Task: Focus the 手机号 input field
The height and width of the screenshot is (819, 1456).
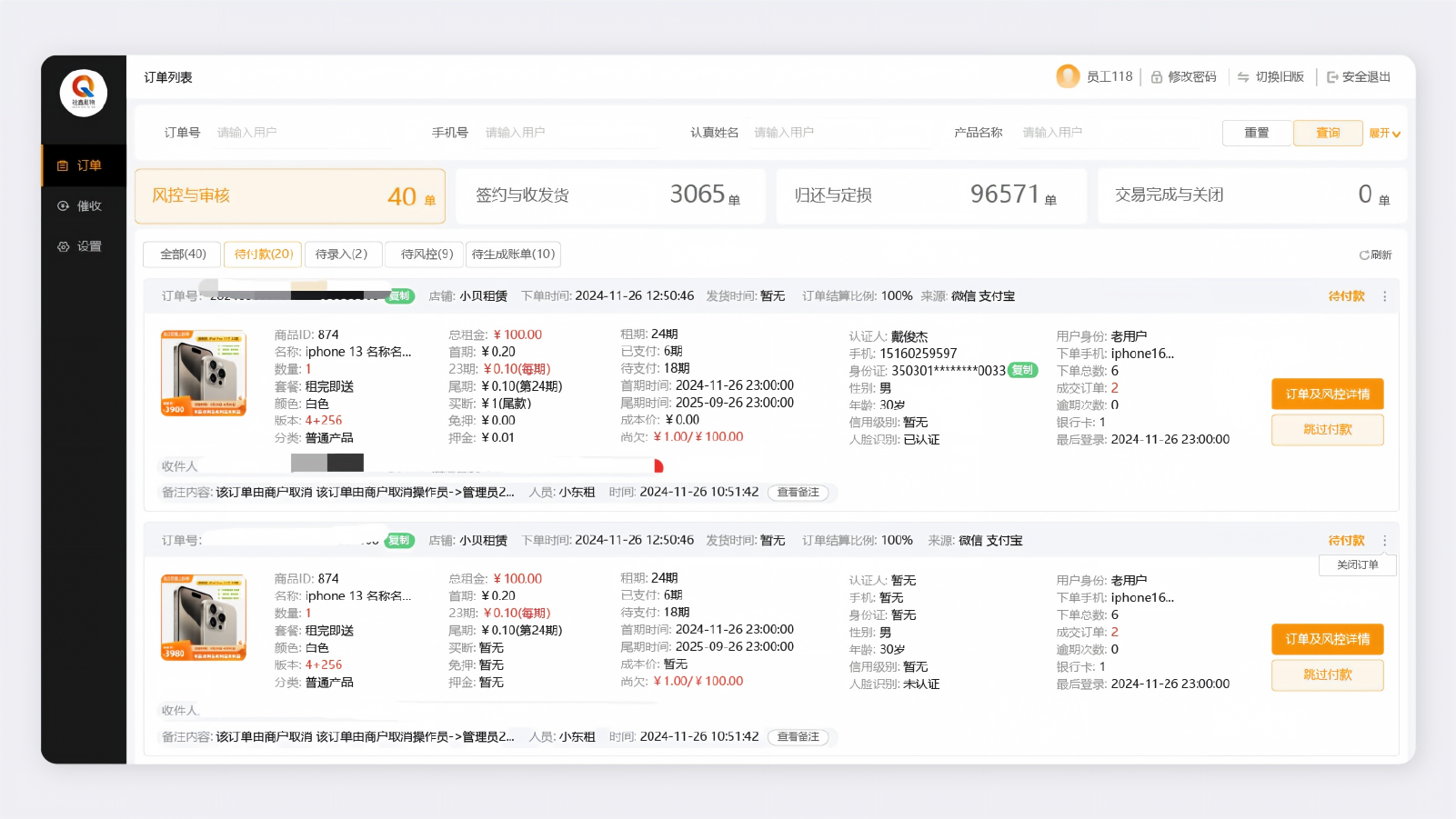Action: (x=570, y=133)
